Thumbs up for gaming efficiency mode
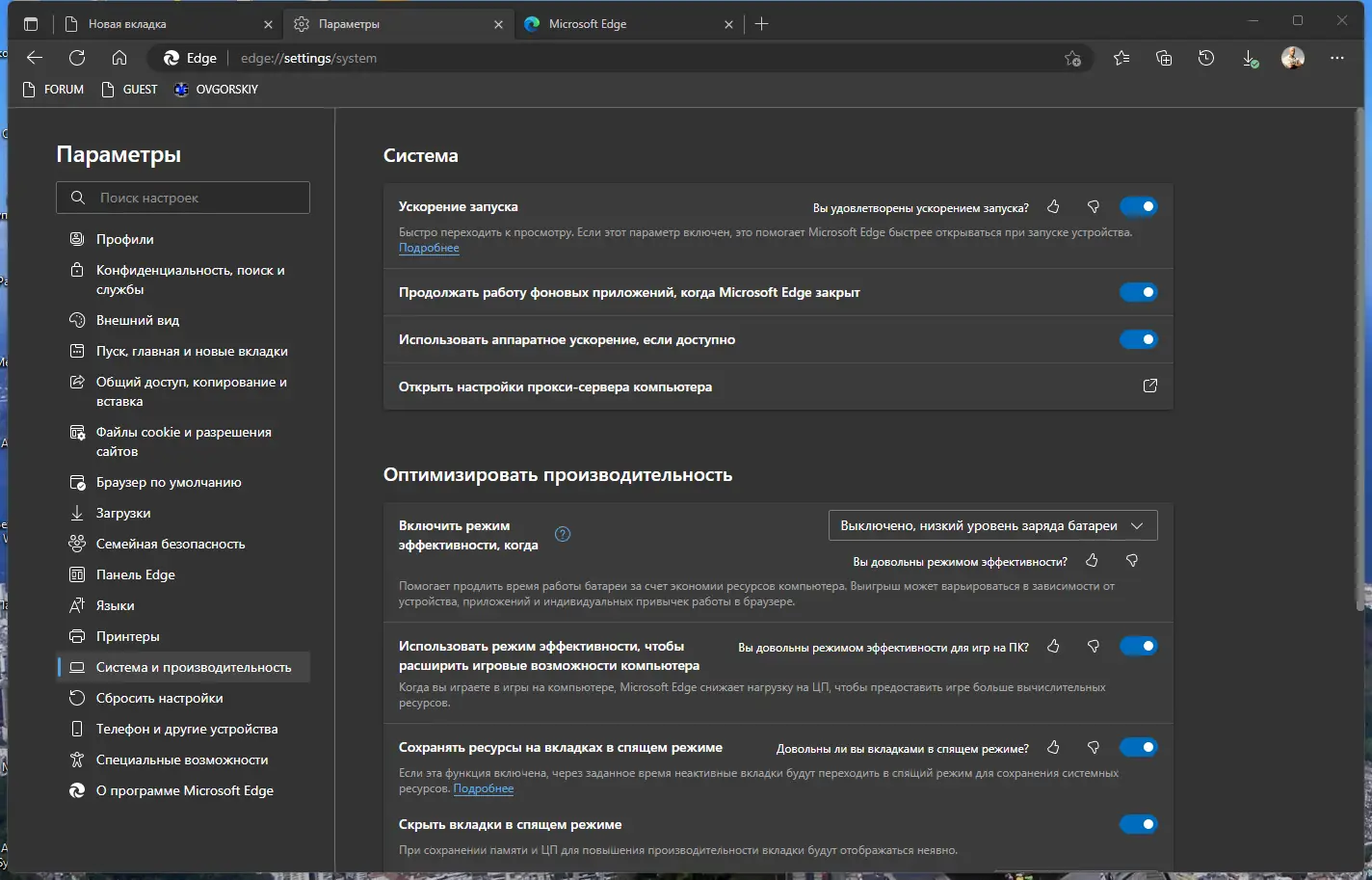1372x880 pixels. pyautogui.click(x=1053, y=647)
